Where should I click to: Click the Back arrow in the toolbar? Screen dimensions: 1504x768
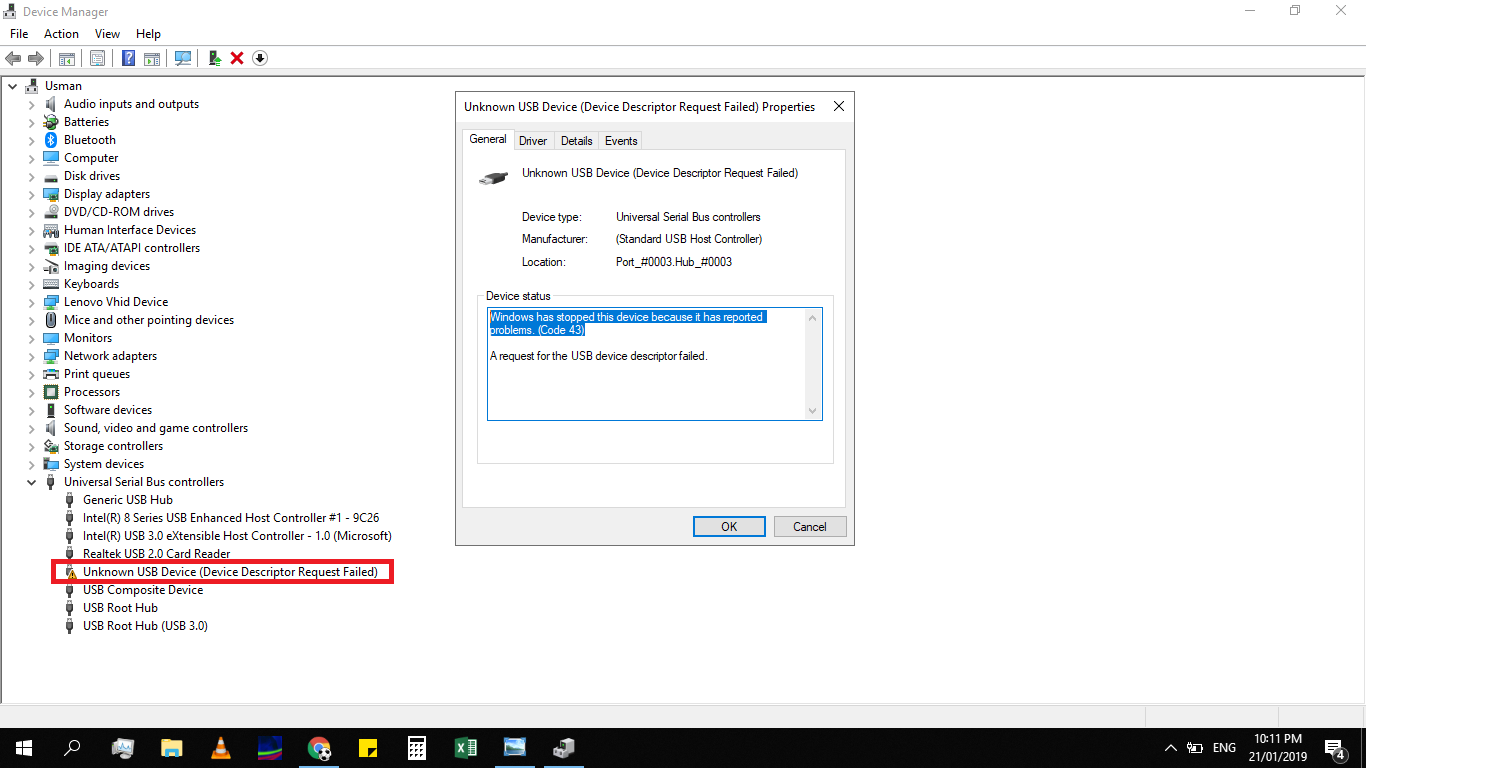(14, 58)
